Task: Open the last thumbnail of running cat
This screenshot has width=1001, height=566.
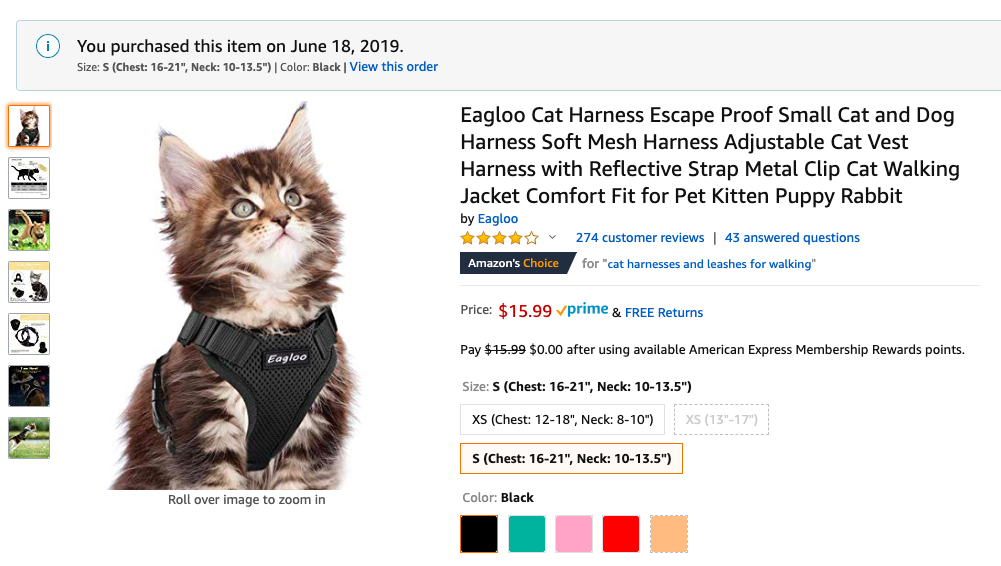Action: [29, 438]
